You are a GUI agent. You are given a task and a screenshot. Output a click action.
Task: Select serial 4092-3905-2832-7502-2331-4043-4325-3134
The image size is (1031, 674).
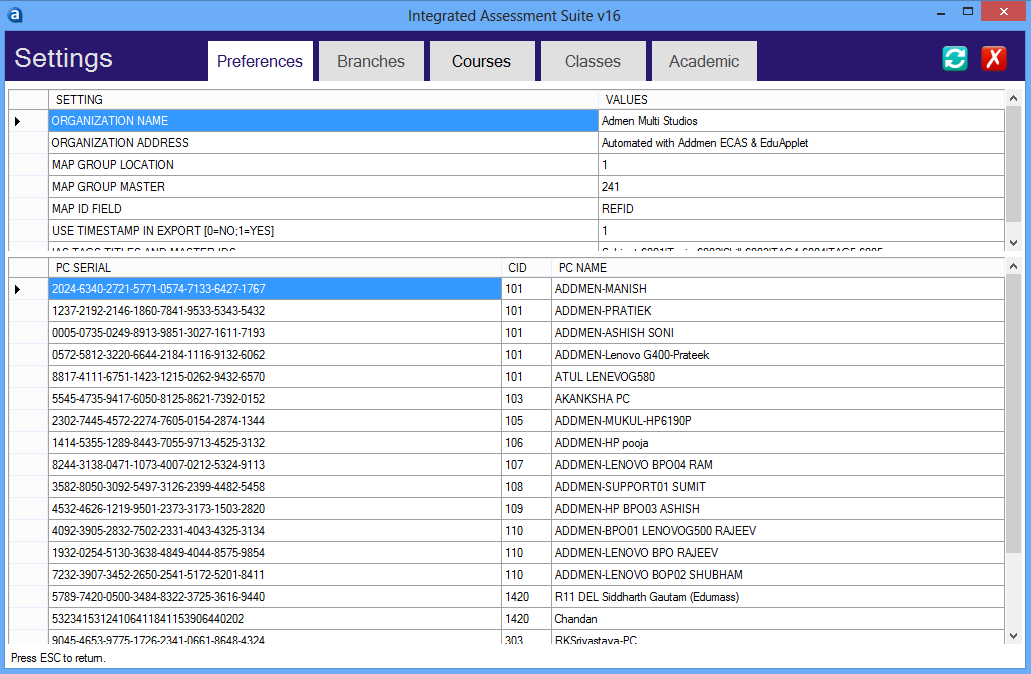275,531
